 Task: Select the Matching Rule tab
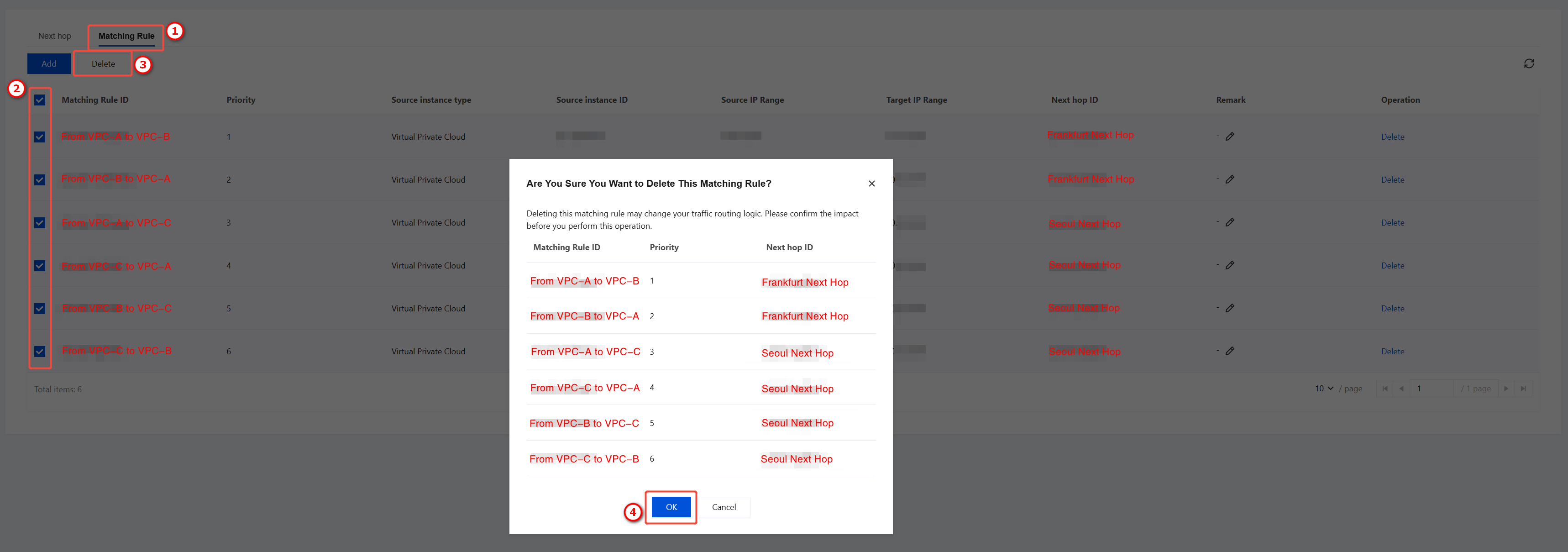tap(126, 36)
